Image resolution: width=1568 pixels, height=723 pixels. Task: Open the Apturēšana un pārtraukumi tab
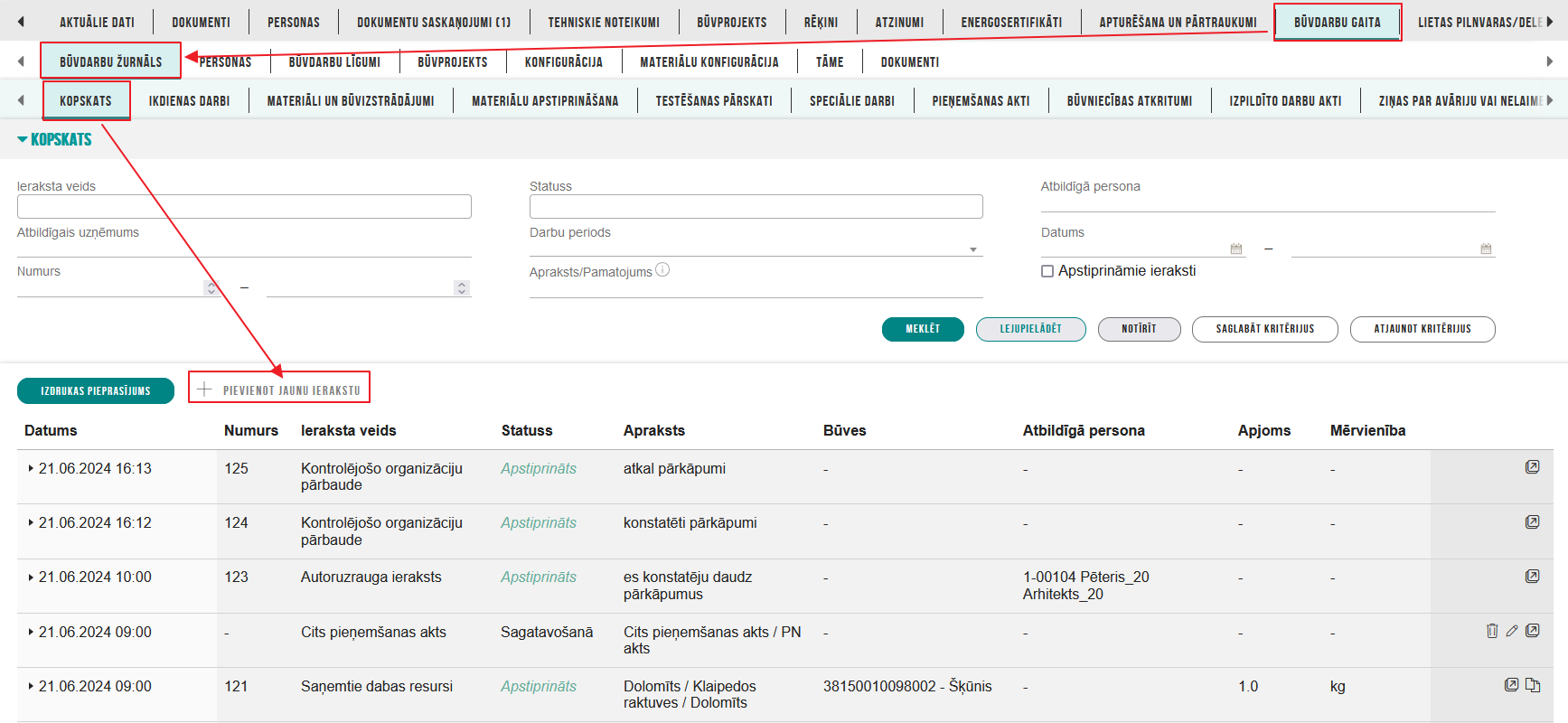tap(1178, 22)
